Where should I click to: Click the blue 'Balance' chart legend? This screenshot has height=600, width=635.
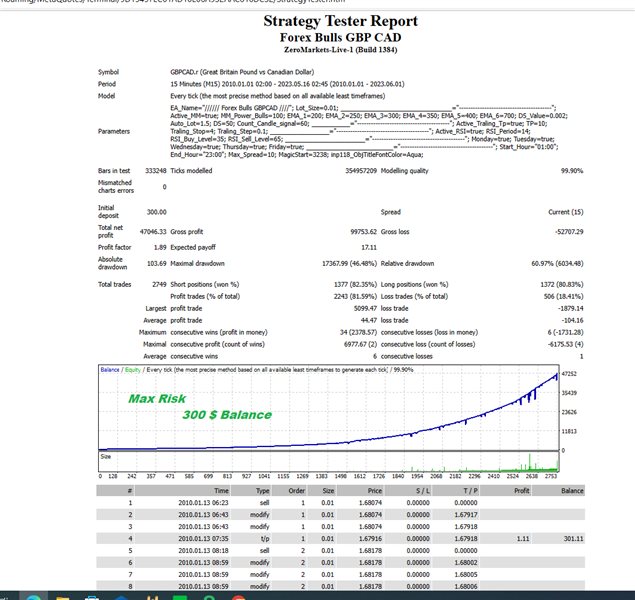[110, 370]
